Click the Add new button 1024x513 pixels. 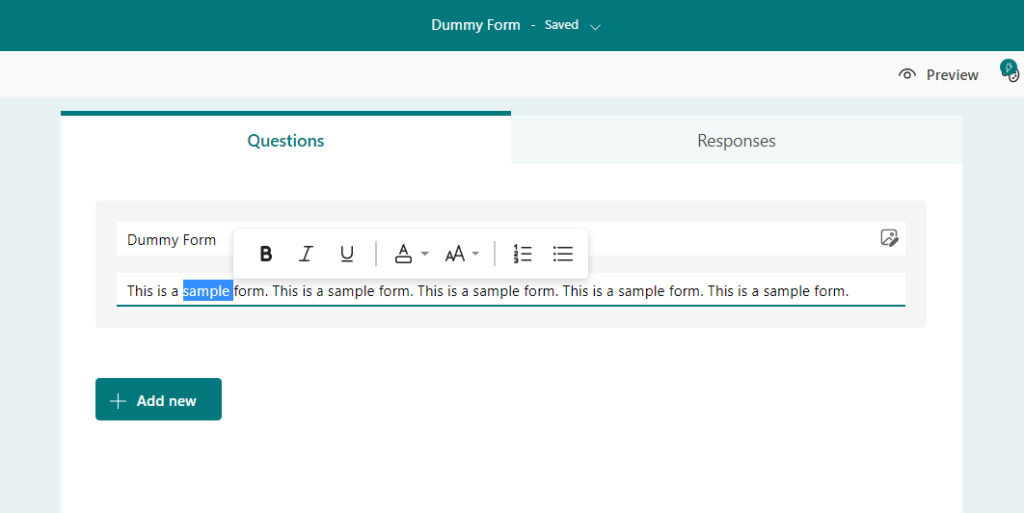[x=159, y=399]
